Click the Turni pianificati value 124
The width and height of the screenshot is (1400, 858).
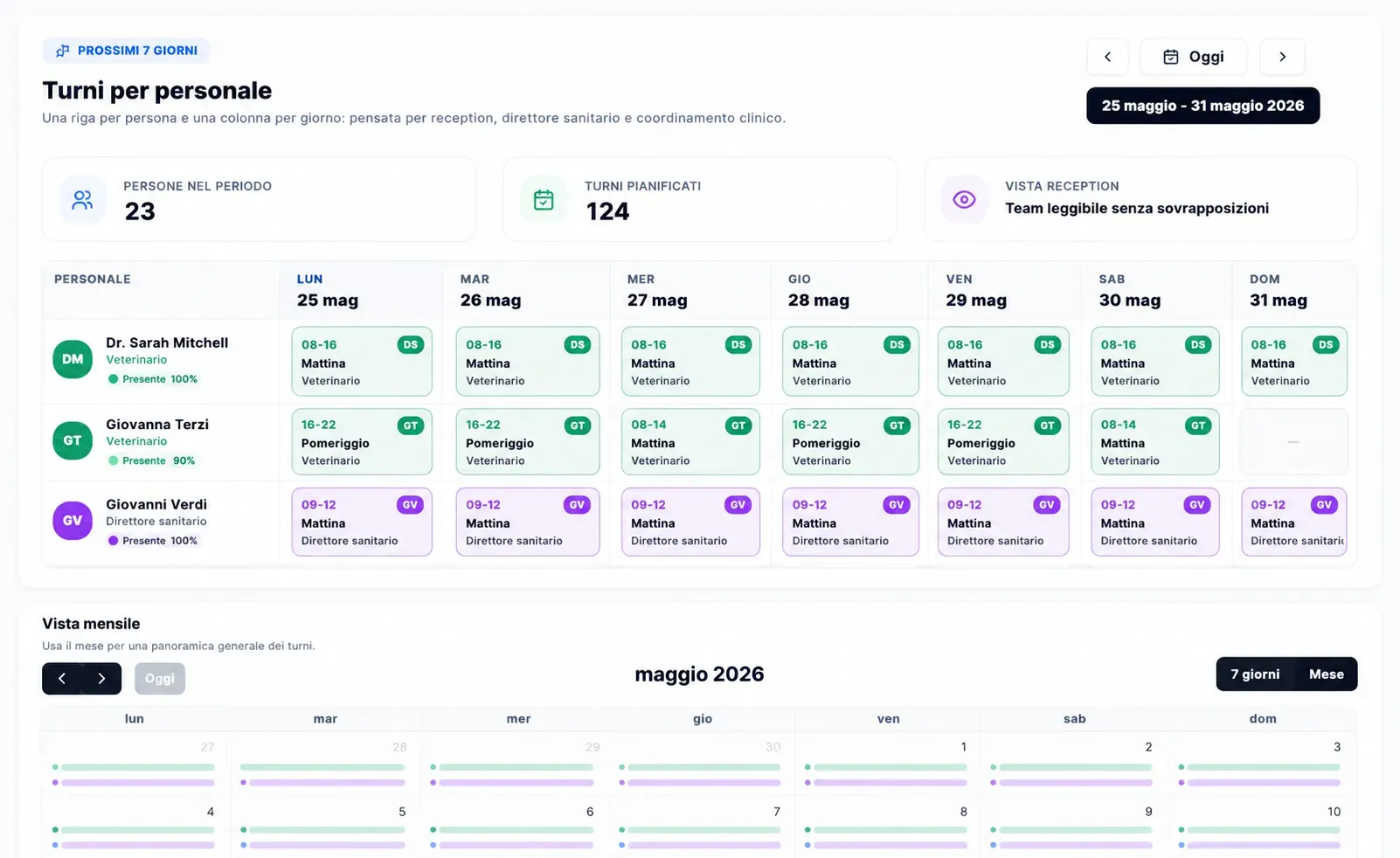click(607, 211)
